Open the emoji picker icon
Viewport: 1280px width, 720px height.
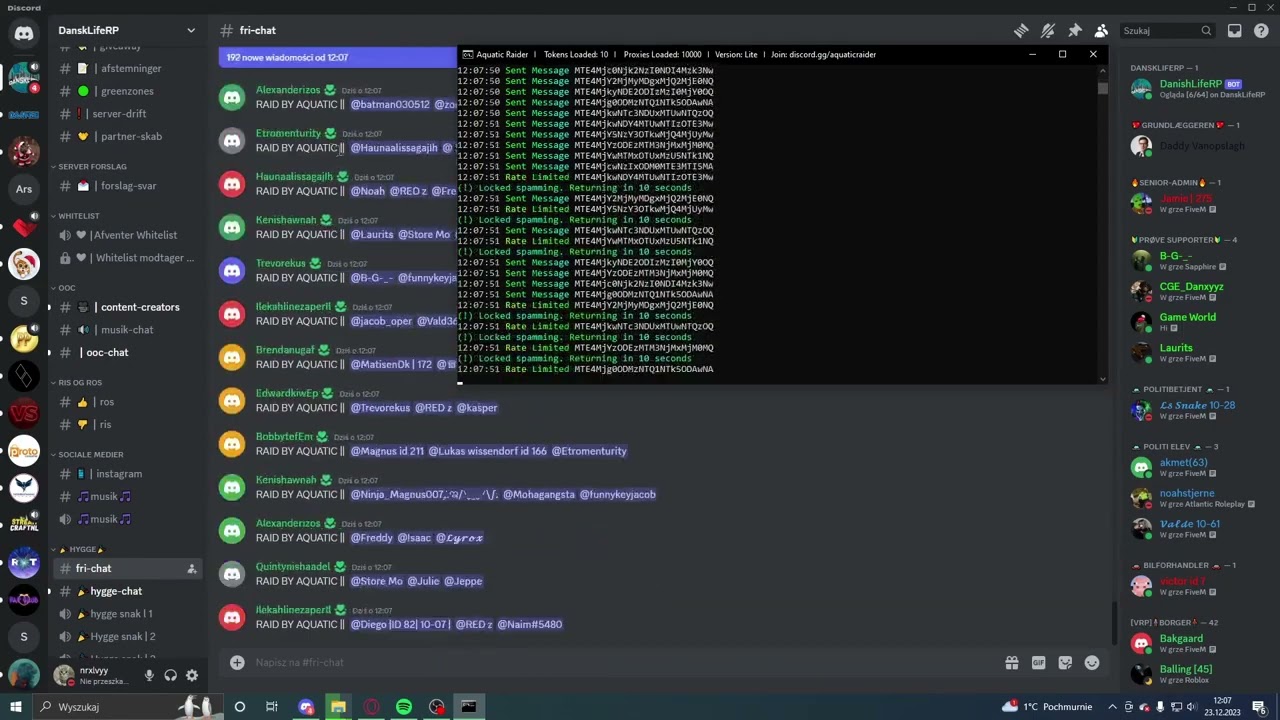click(1091, 662)
